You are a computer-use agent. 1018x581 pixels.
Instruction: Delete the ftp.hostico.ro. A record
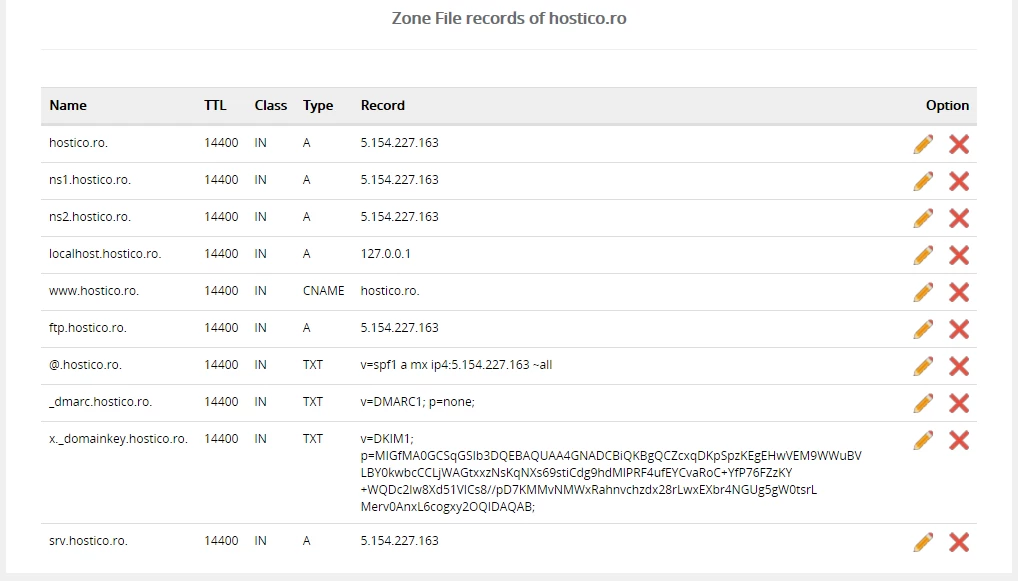click(958, 329)
